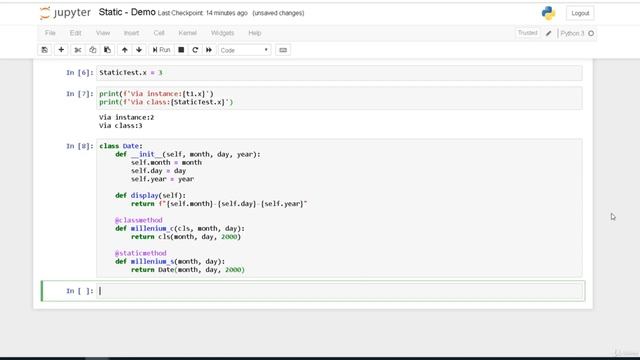Click the @staticmethod decorator line
This screenshot has width=640, height=360.
tap(141, 253)
